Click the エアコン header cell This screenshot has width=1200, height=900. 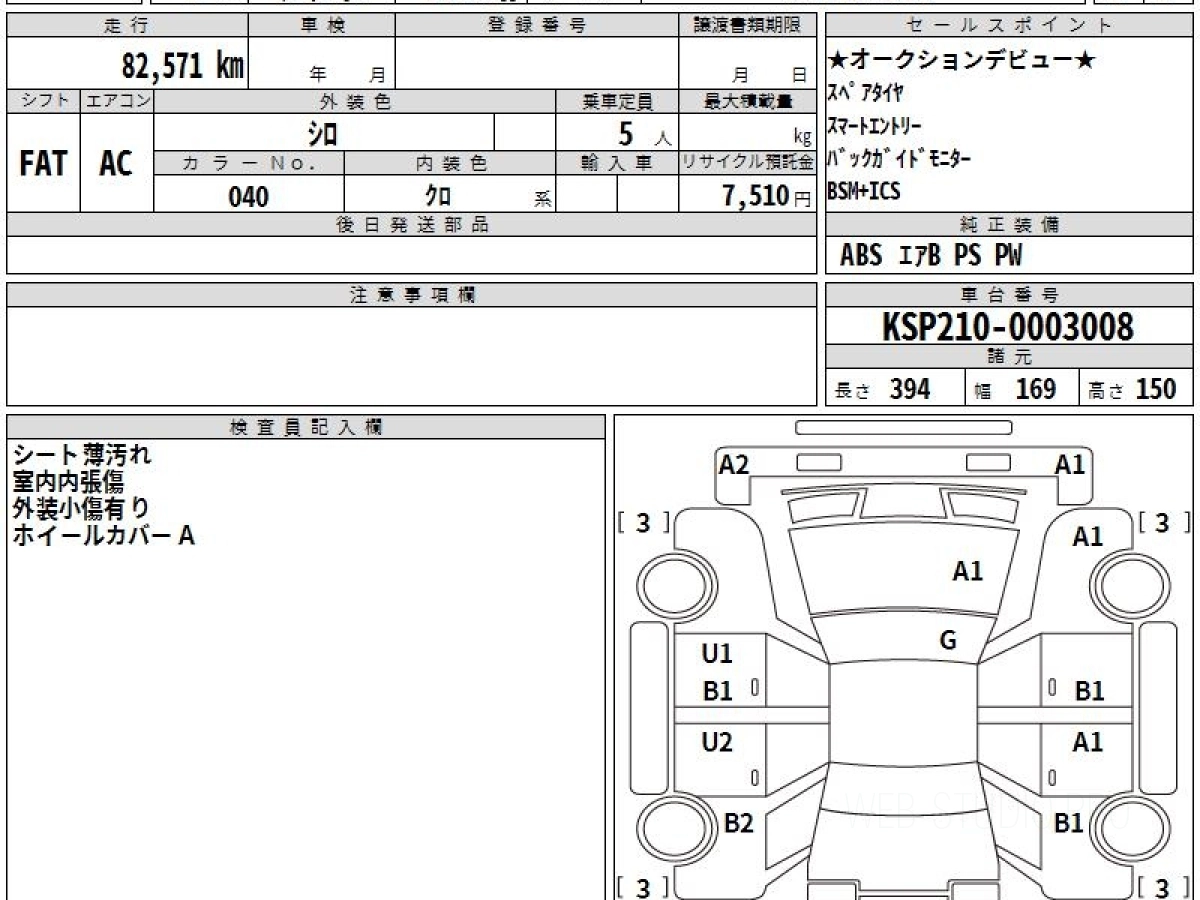point(116,101)
